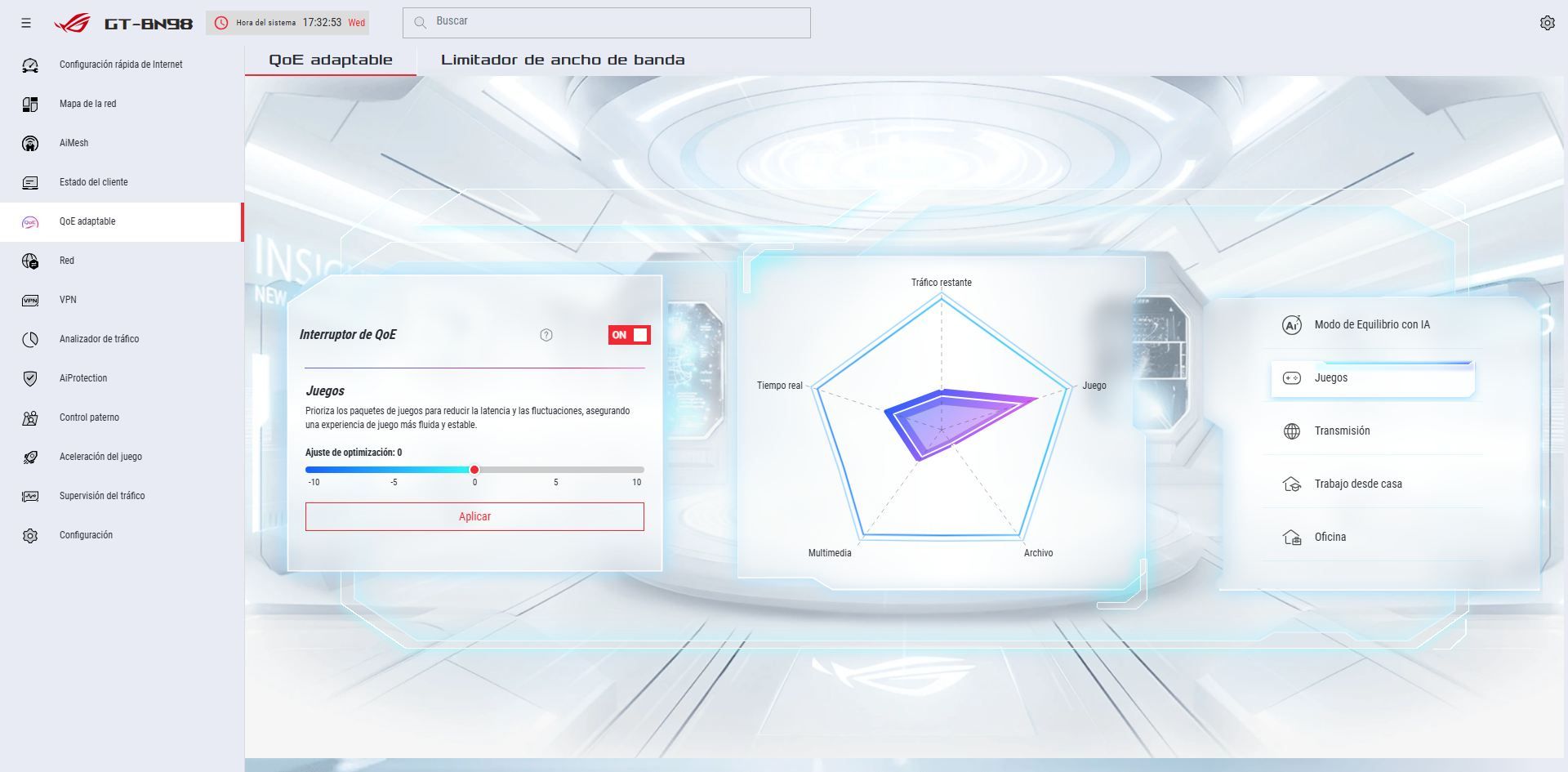Click the AiProtection shield icon
Image resolution: width=1568 pixels, height=772 pixels.
point(30,378)
